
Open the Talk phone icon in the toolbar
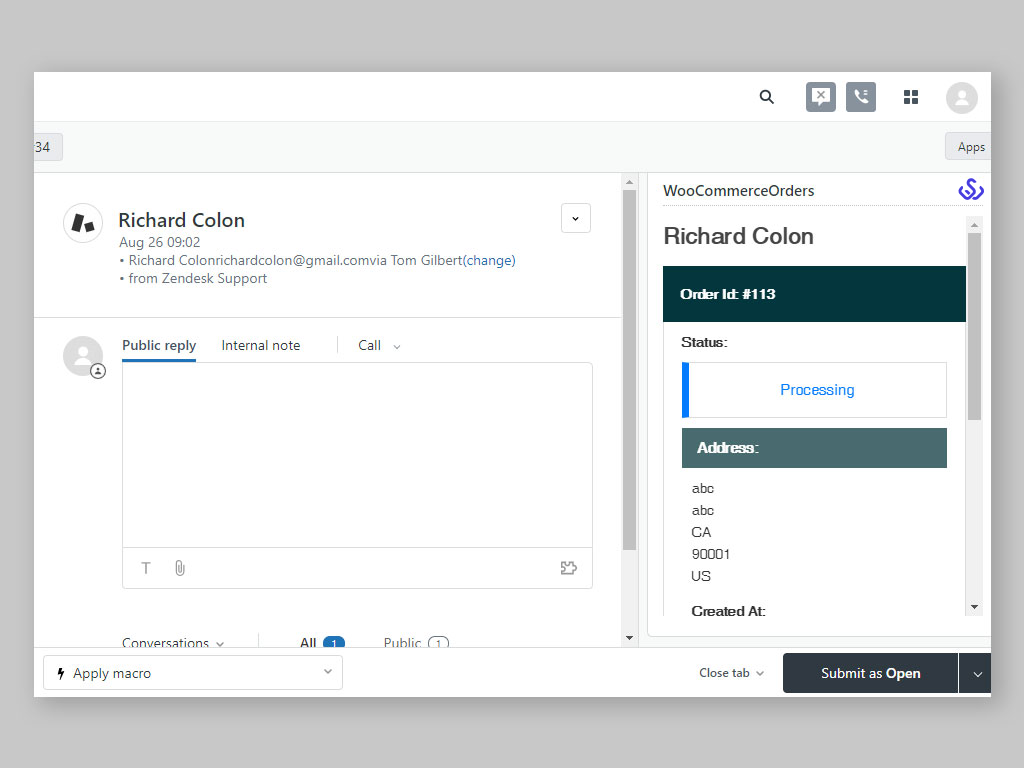click(860, 97)
